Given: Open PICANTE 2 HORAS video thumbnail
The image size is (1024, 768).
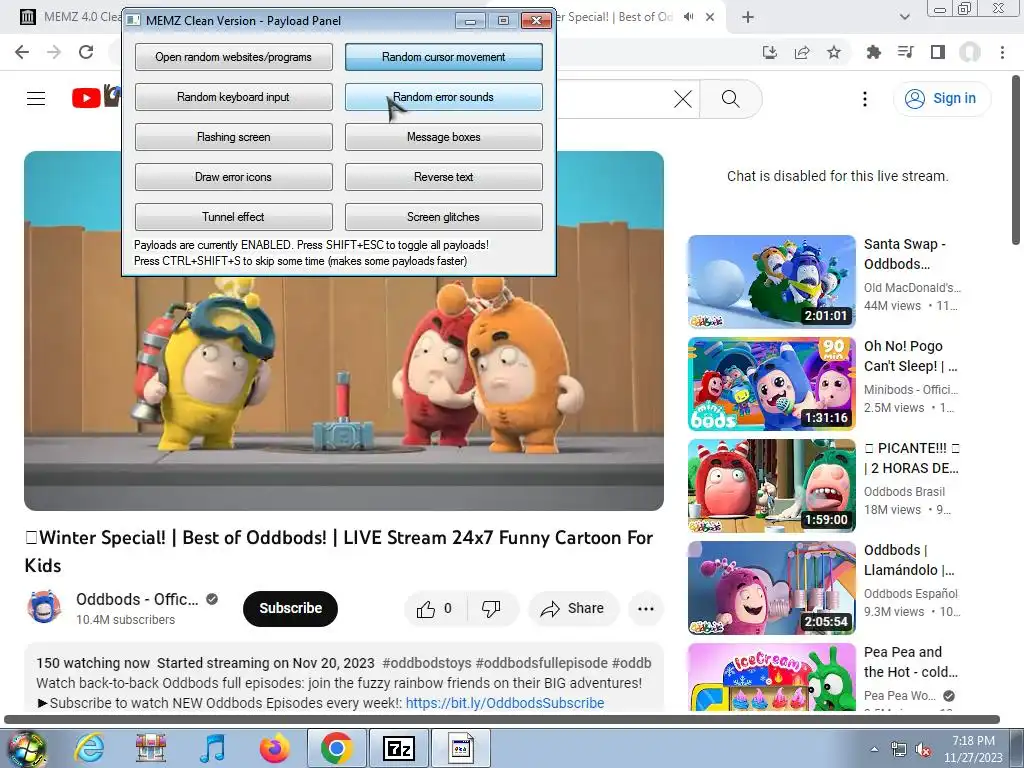Looking at the screenshot, I should tap(771, 486).
